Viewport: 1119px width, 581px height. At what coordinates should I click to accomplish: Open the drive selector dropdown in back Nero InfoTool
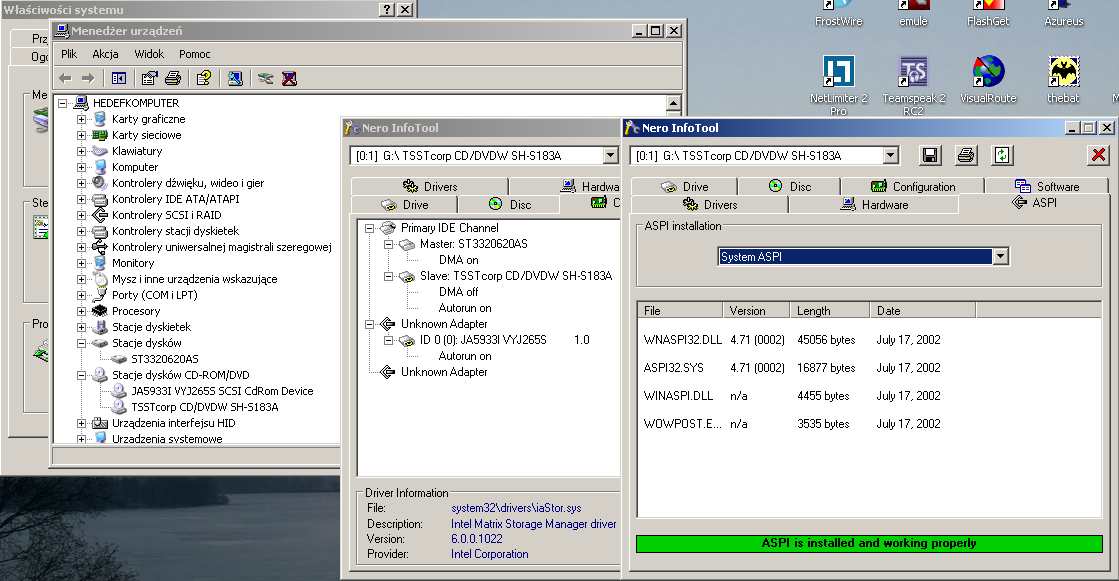(x=610, y=156)
